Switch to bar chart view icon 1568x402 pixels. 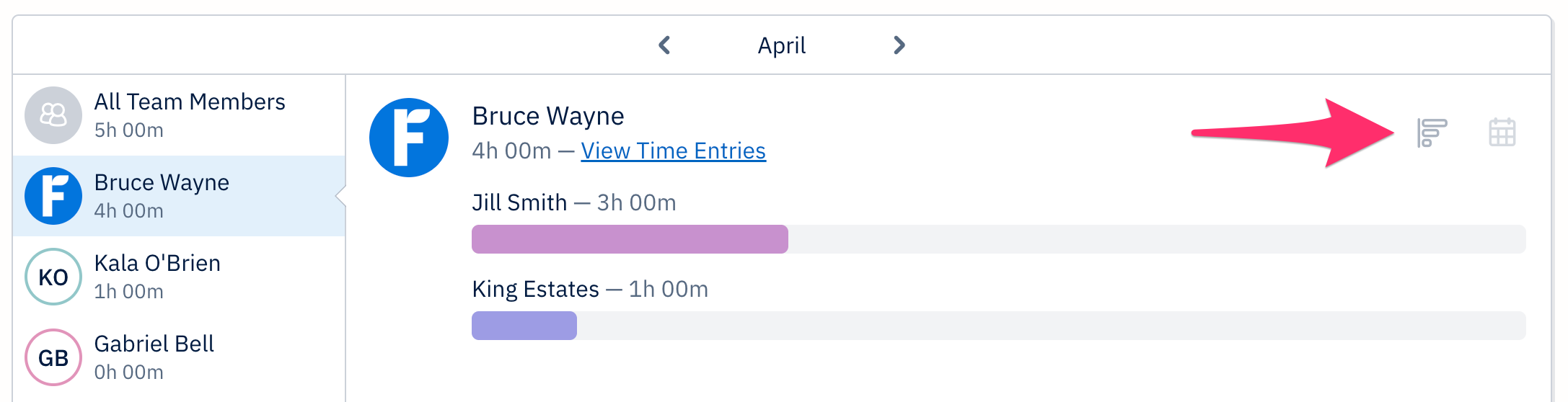point(1432,133)
